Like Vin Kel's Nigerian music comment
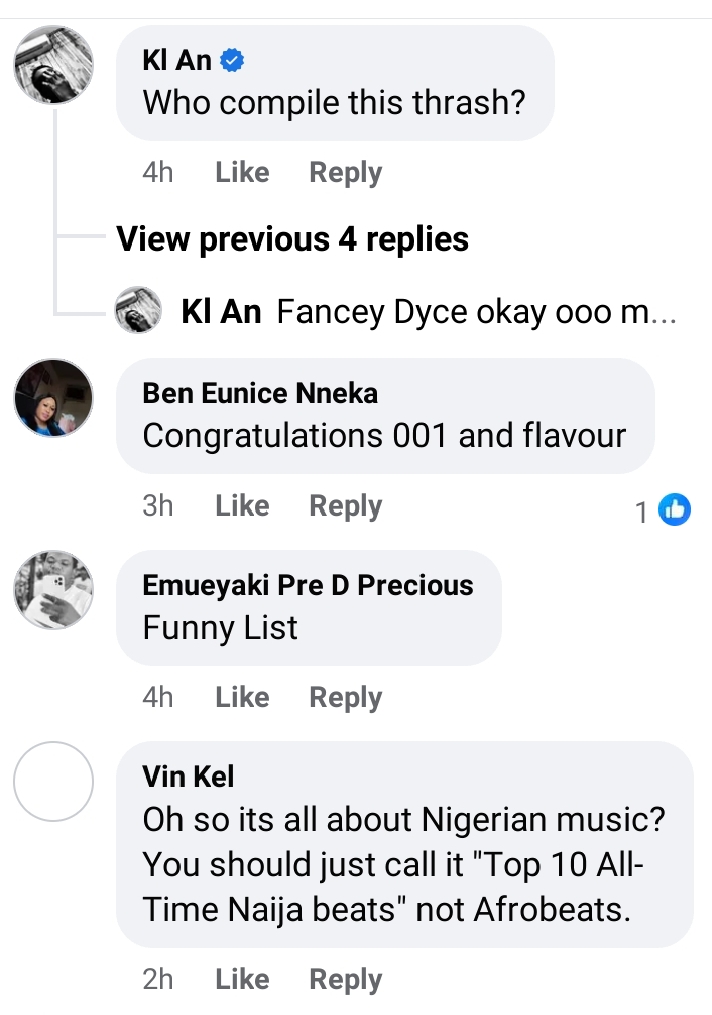This screenshot has width=712, height=1015. coord(242,979)
